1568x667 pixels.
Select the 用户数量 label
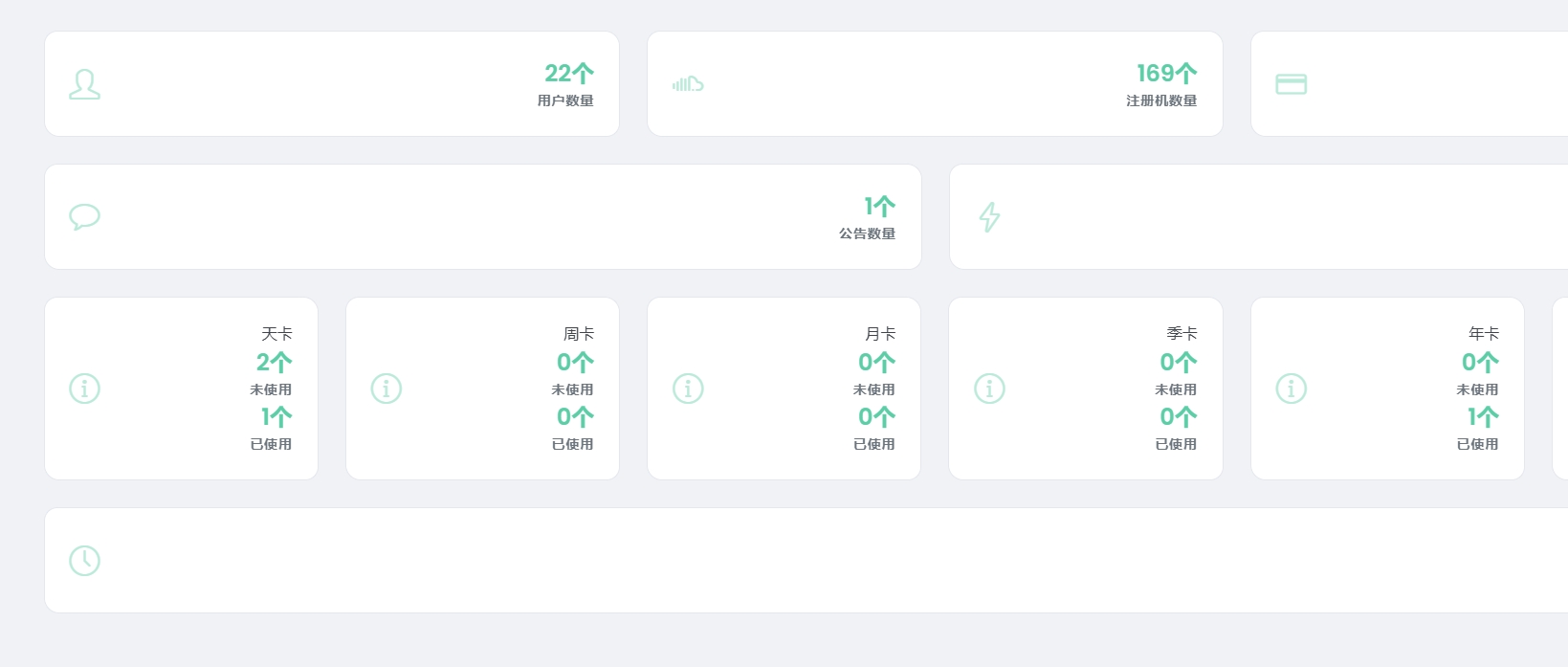coord(565,100)
